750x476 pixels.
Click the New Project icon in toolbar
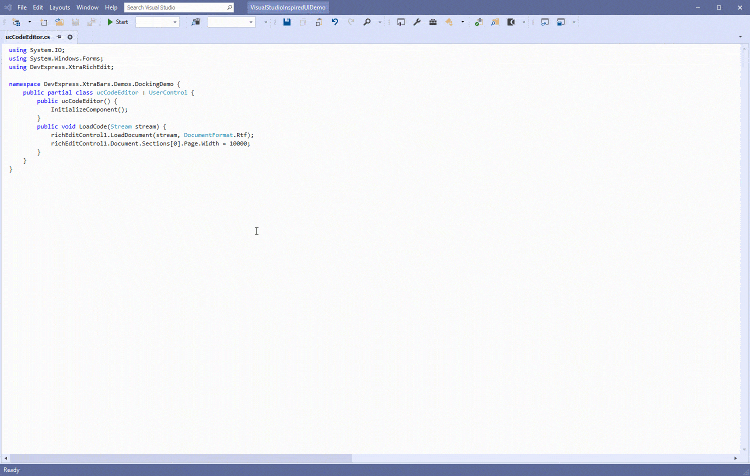point(16,21)
